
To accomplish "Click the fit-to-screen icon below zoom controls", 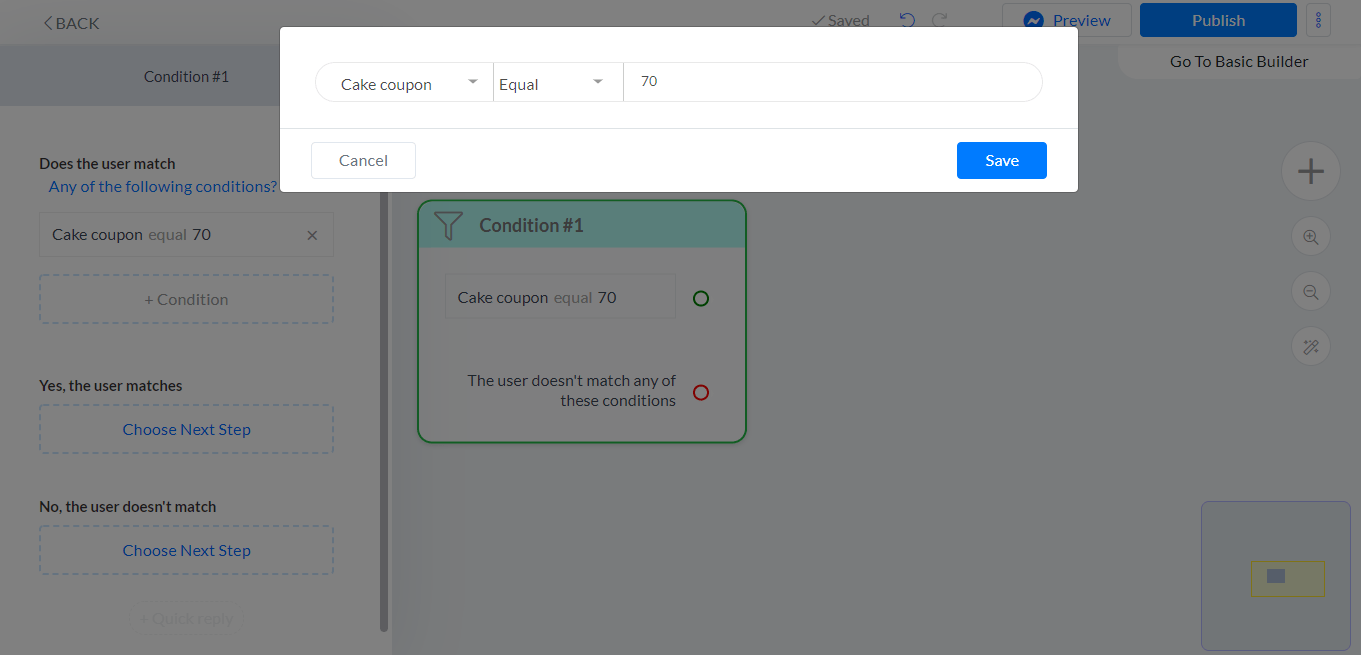I will pos(1310,345).
